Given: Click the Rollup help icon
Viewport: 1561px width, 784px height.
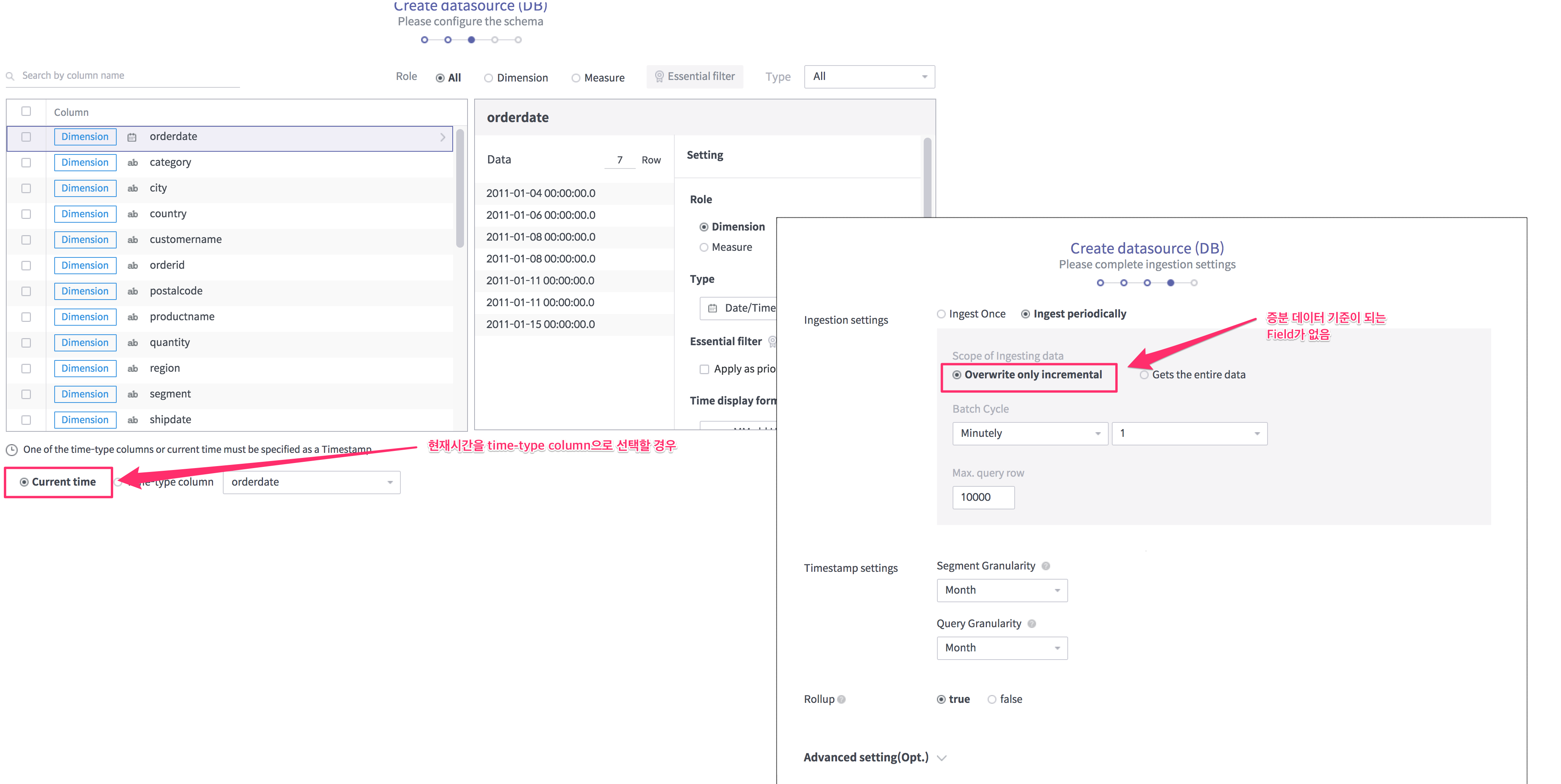Looking at the screenshot, I should (842, 699).
